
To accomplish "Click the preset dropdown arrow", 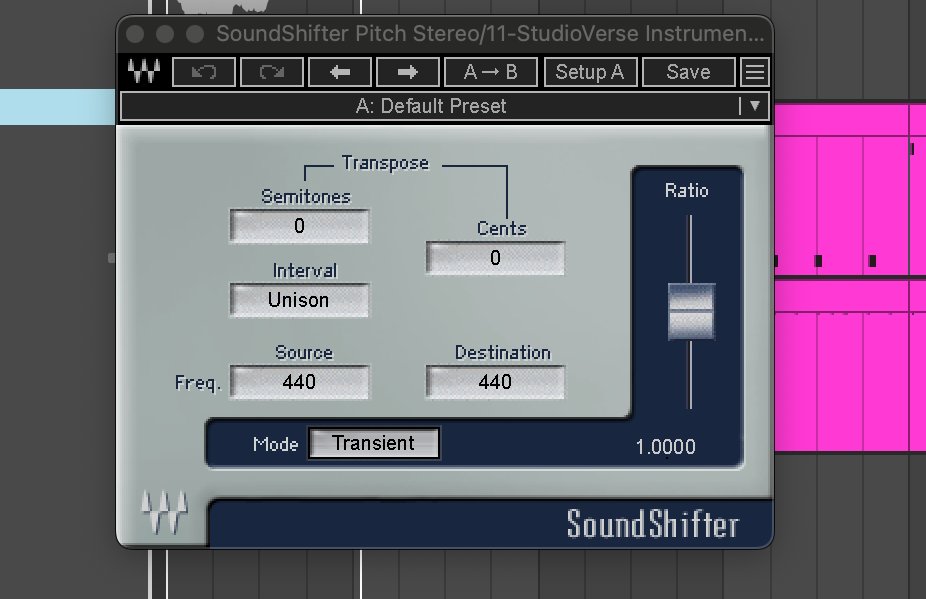I will click(x=757, y=106).
